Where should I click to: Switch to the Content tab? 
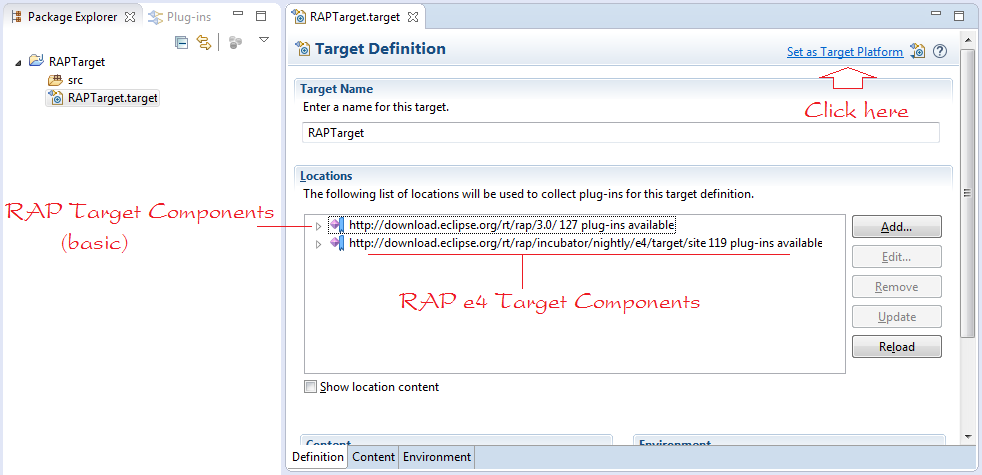(373, 457)
